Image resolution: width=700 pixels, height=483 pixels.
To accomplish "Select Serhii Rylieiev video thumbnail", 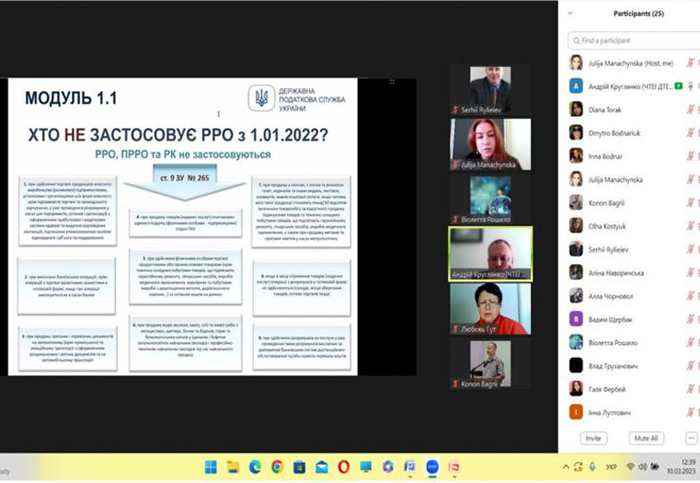I will pos(490,90).
